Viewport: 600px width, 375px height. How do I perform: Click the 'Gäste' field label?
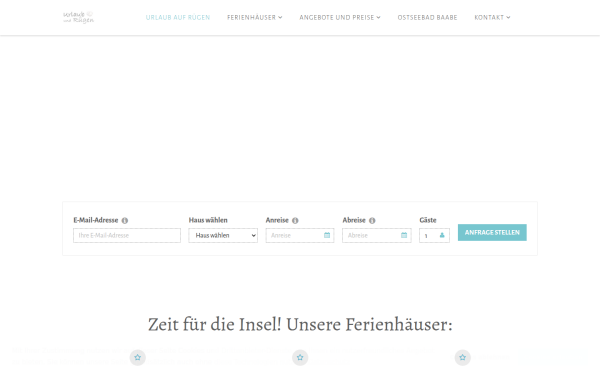coord(428,220)
